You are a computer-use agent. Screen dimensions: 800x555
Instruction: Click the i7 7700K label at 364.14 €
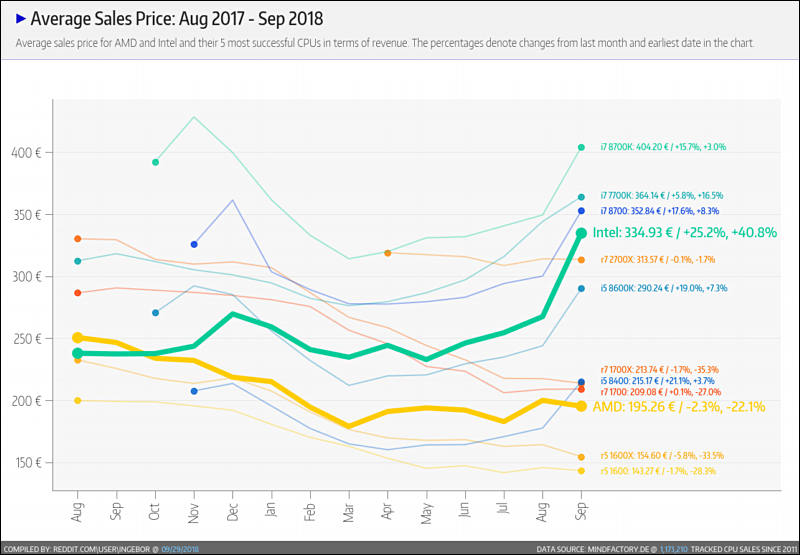pyautogui.click(x=662, y=195)
